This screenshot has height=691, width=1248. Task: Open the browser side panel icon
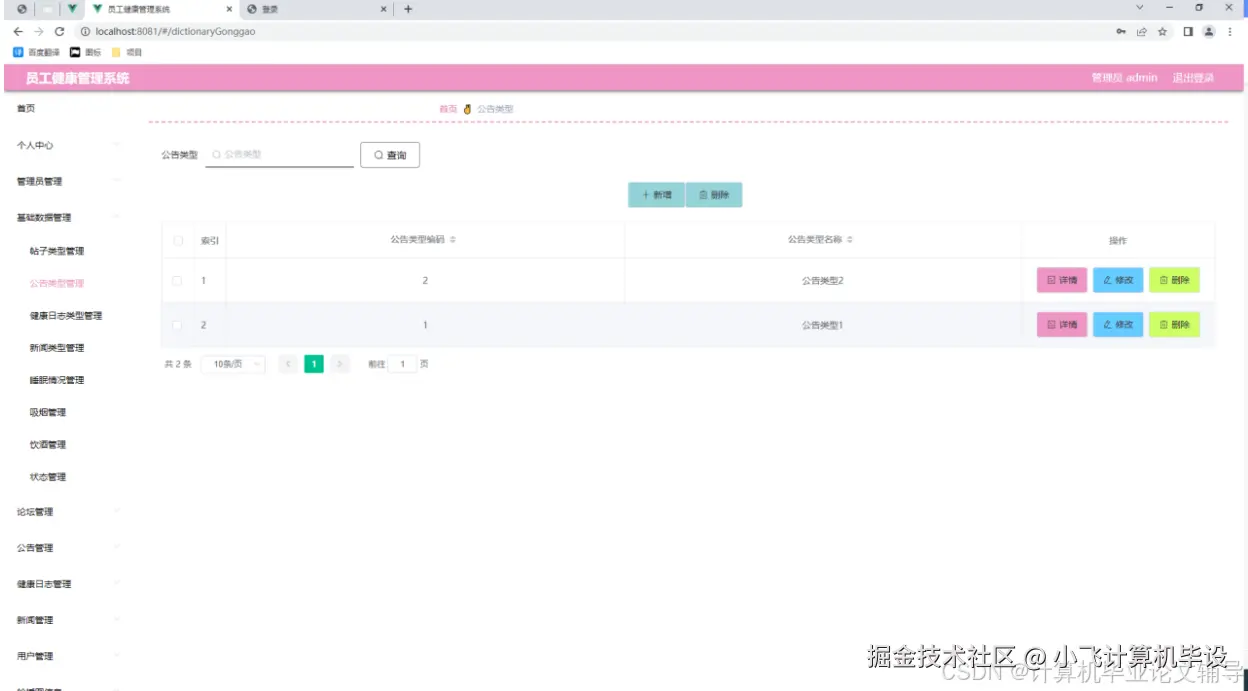(x=1188, y=31)
